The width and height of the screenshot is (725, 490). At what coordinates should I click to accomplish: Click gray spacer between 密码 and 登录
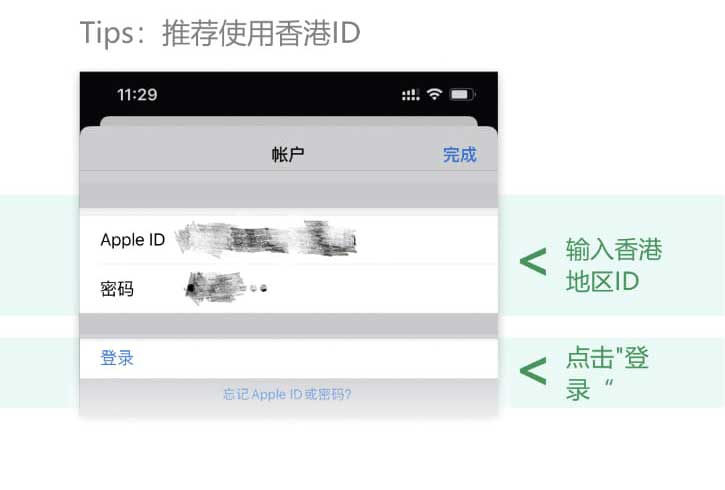pos(289,326)
